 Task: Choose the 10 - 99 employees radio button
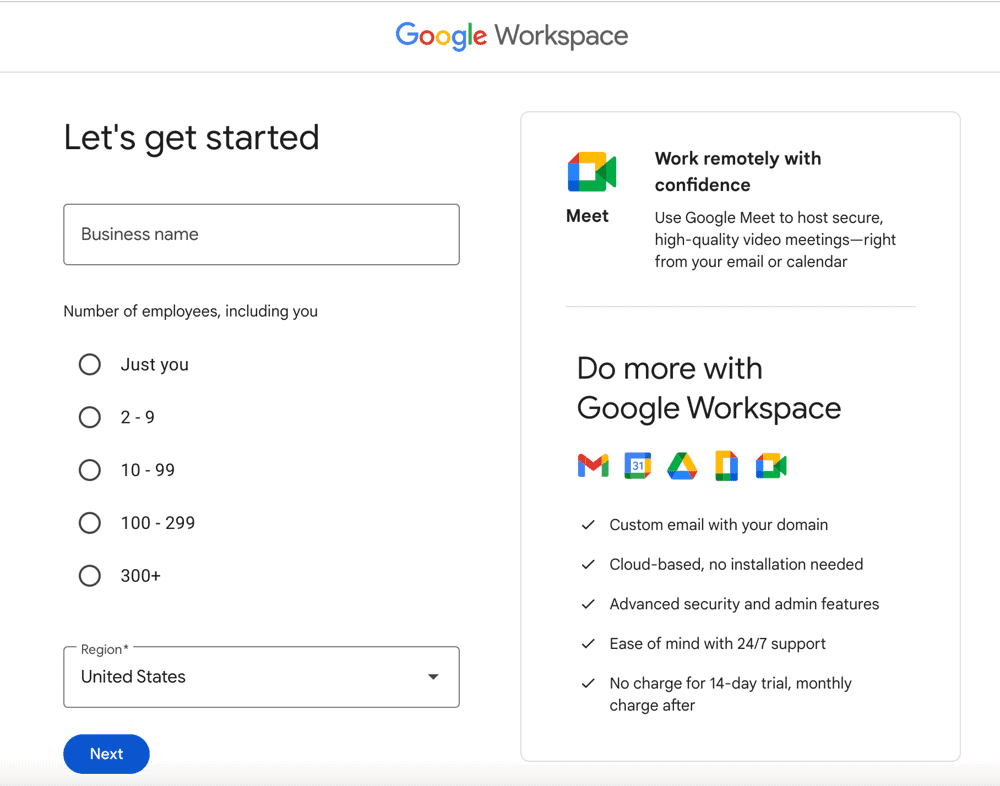90,470
